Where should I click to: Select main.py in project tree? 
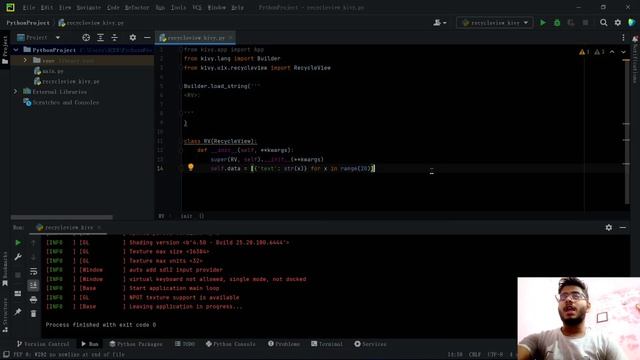coord(49,71)
